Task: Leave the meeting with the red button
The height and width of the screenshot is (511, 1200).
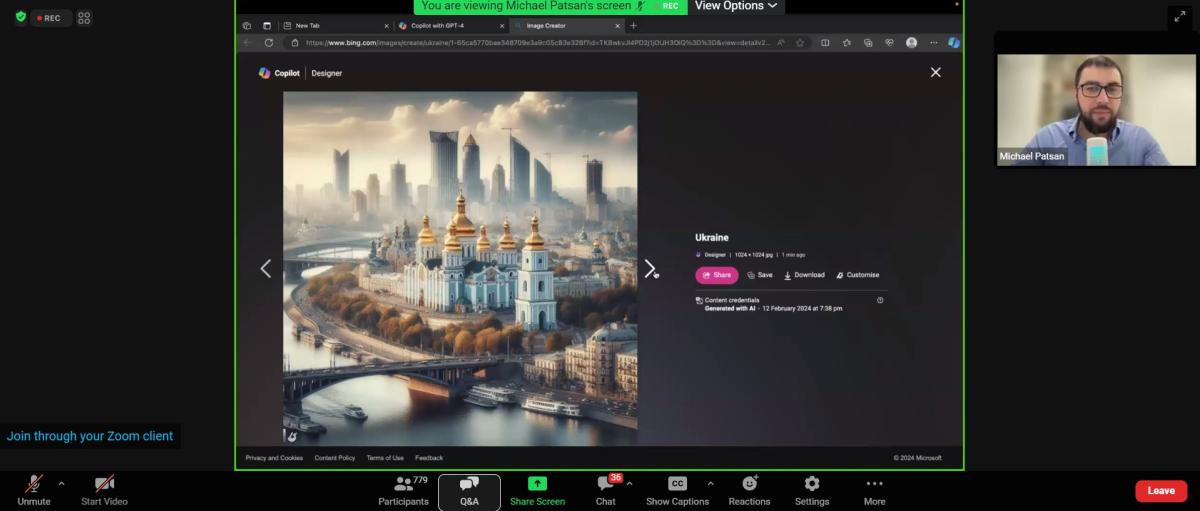Action: [1160, 491]
